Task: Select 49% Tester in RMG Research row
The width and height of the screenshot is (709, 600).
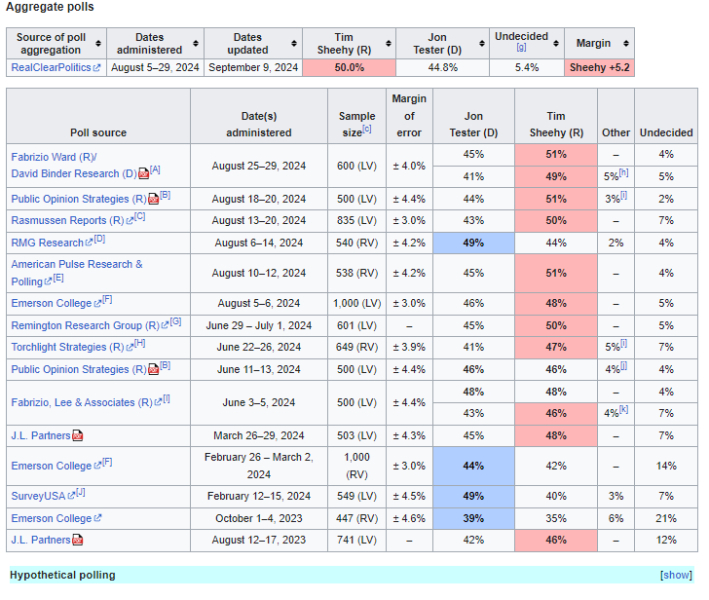Action: (x=473, y=243)
